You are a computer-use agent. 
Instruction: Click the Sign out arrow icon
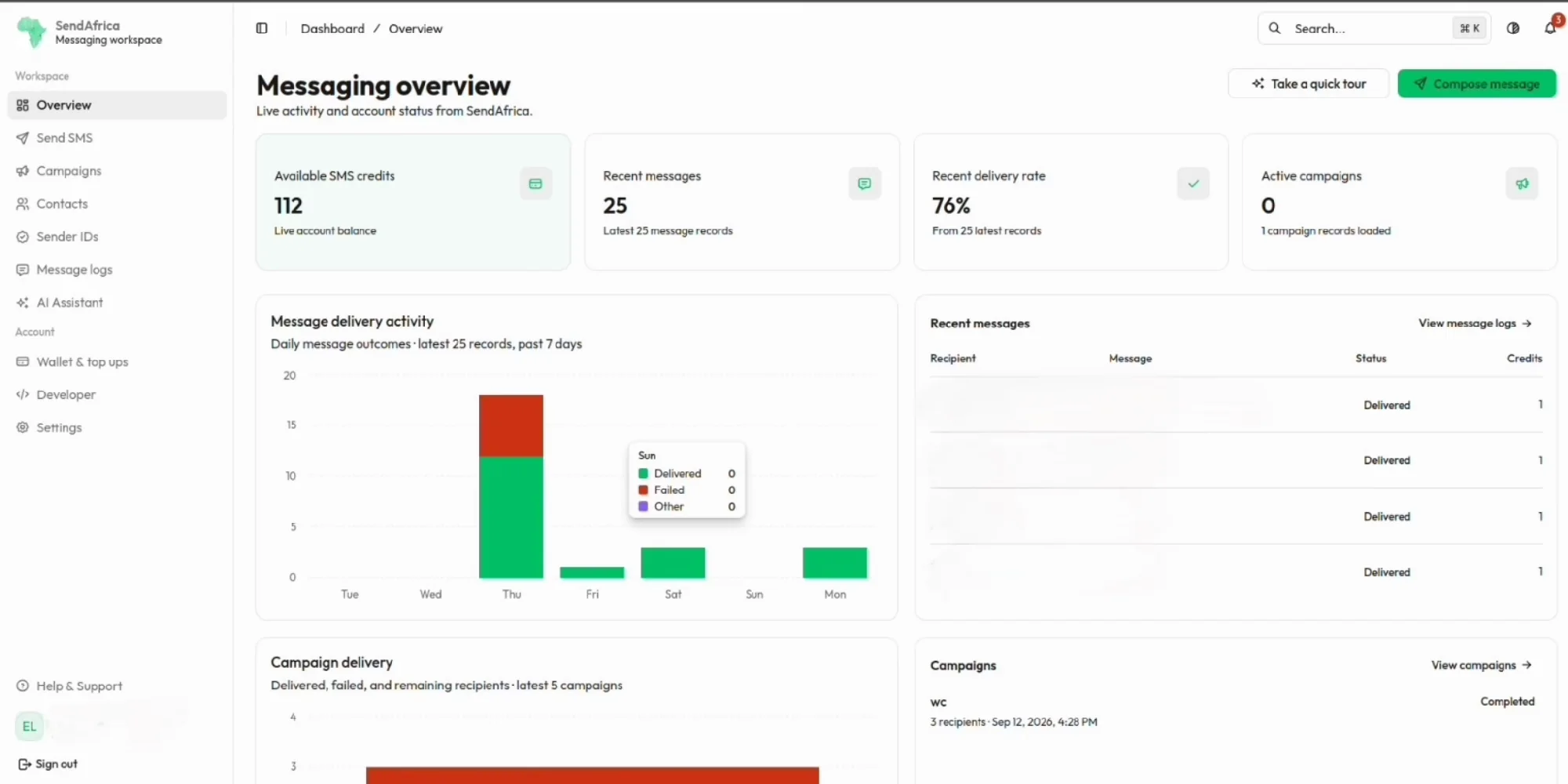(24, 764)
